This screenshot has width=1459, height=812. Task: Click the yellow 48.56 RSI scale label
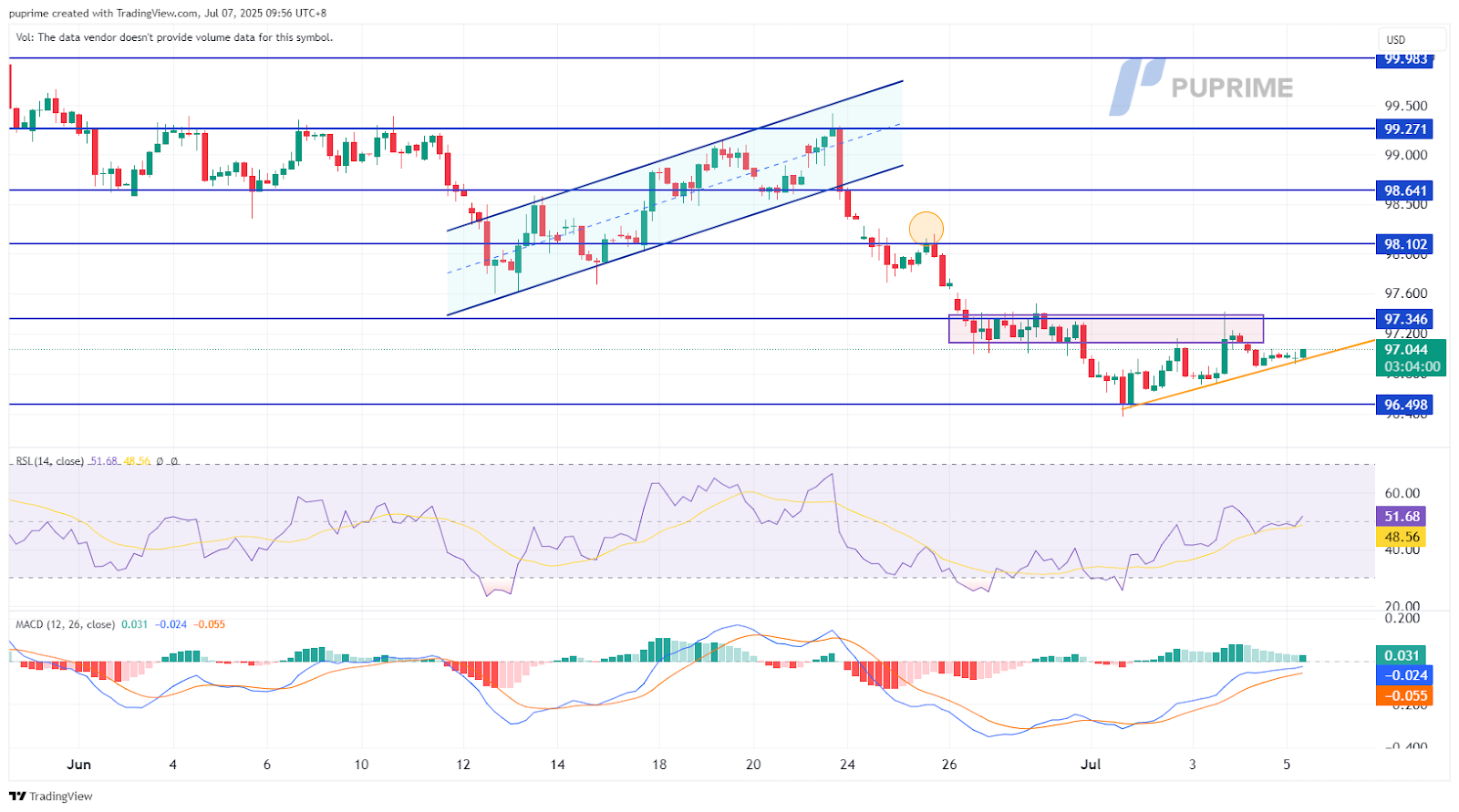click(1402, 537)
